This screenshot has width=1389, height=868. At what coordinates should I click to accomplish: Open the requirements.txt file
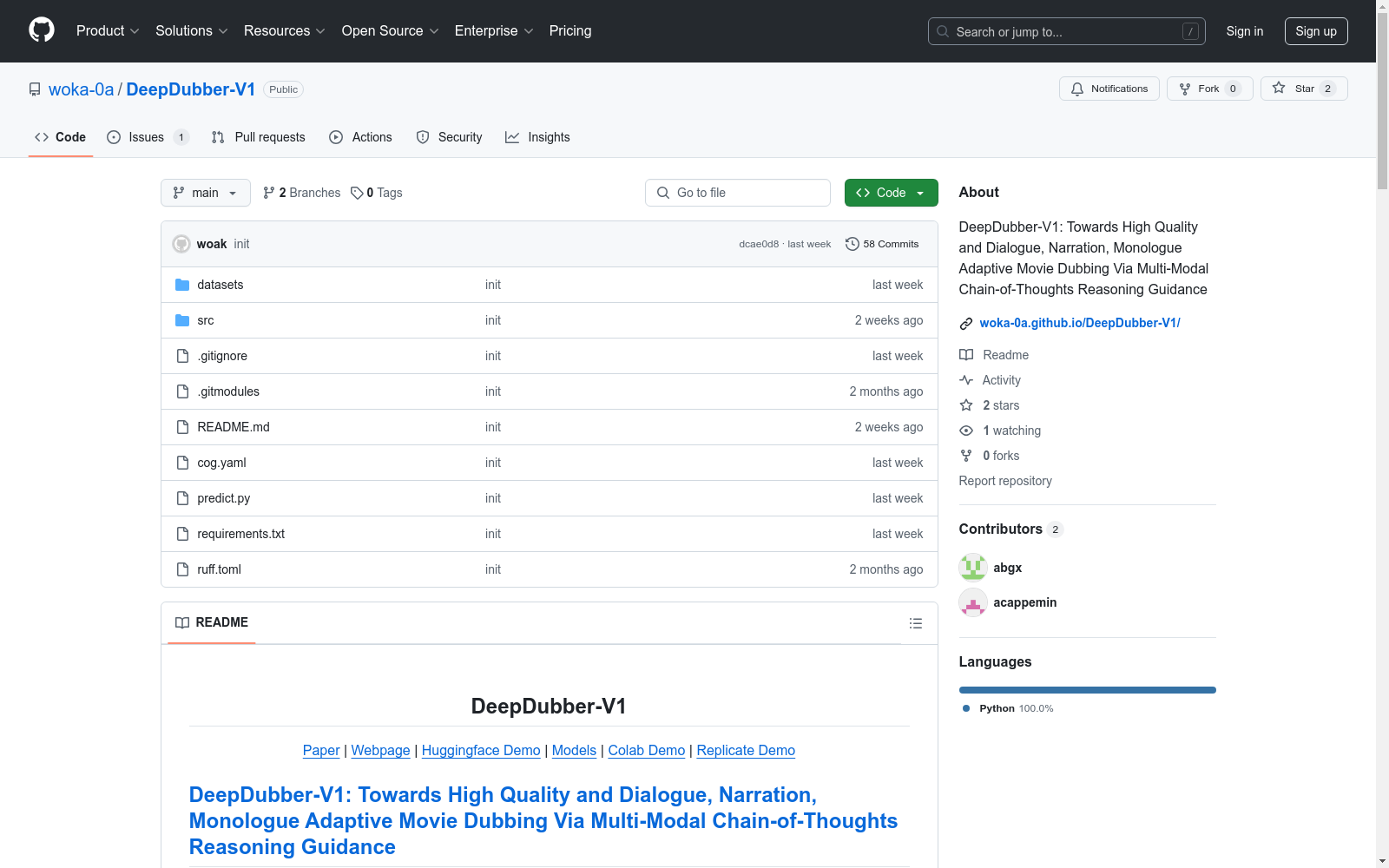241,534
